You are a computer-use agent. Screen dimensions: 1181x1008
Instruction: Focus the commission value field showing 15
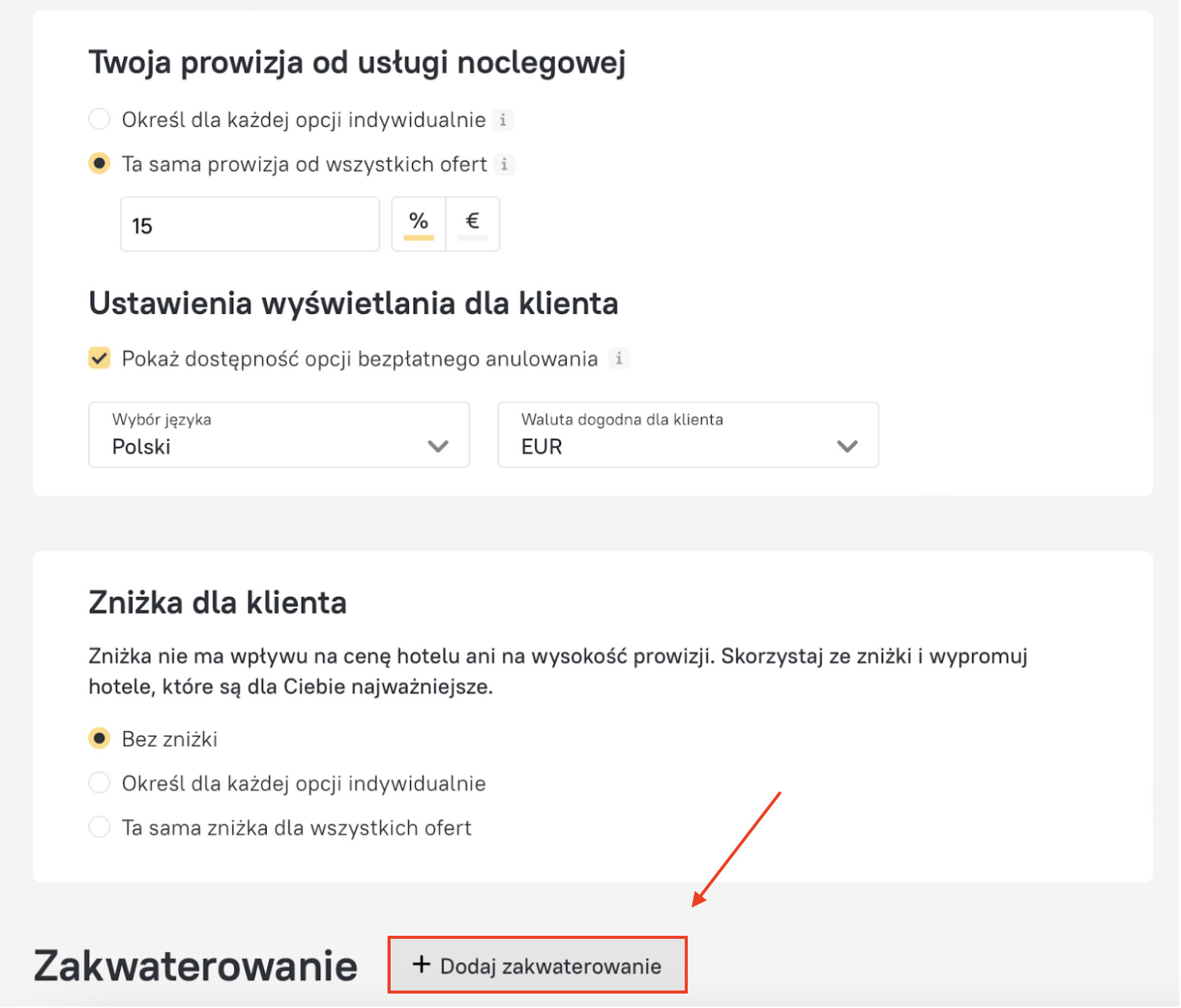point(249,224)
